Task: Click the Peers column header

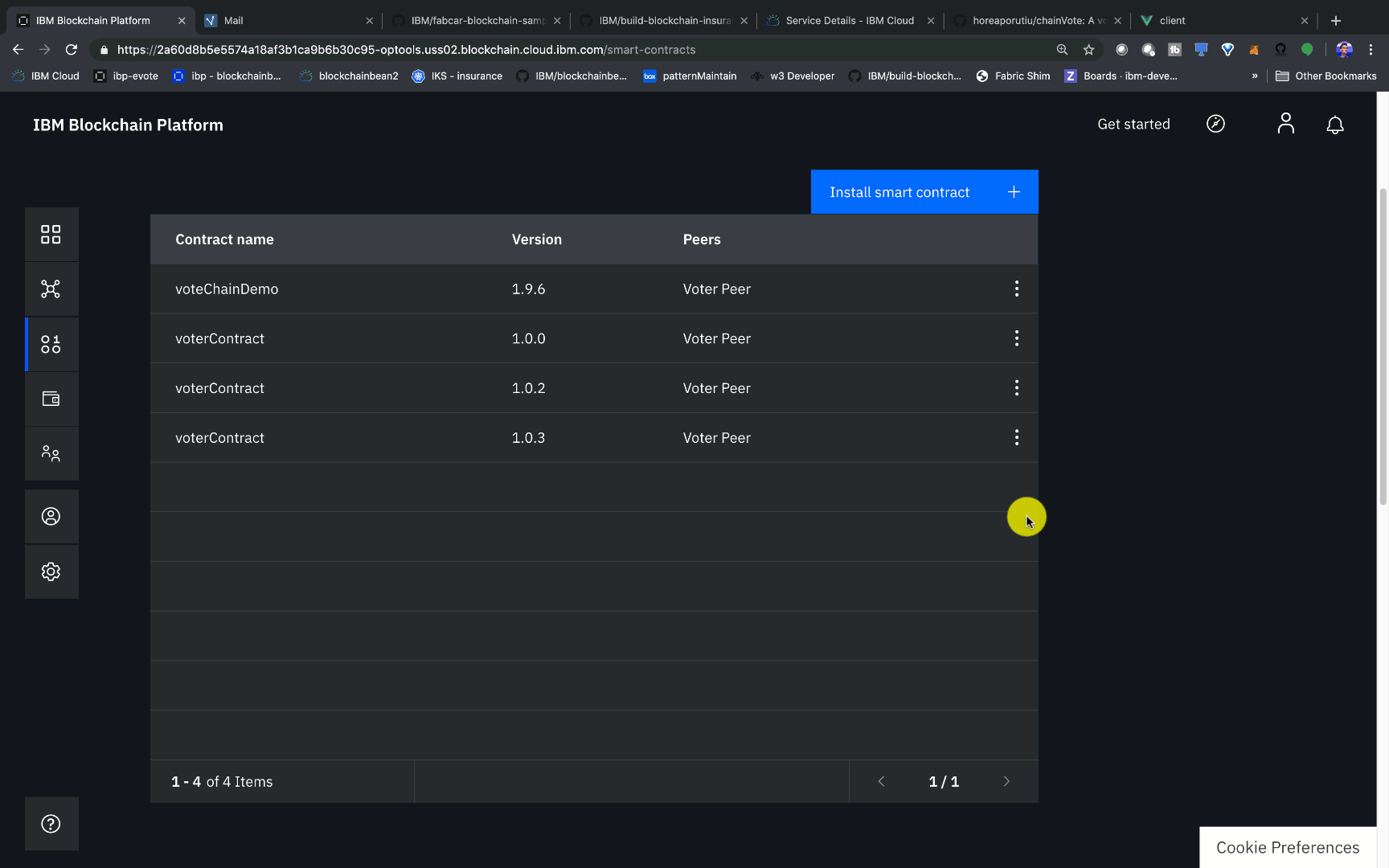Action: pos(702,240)
